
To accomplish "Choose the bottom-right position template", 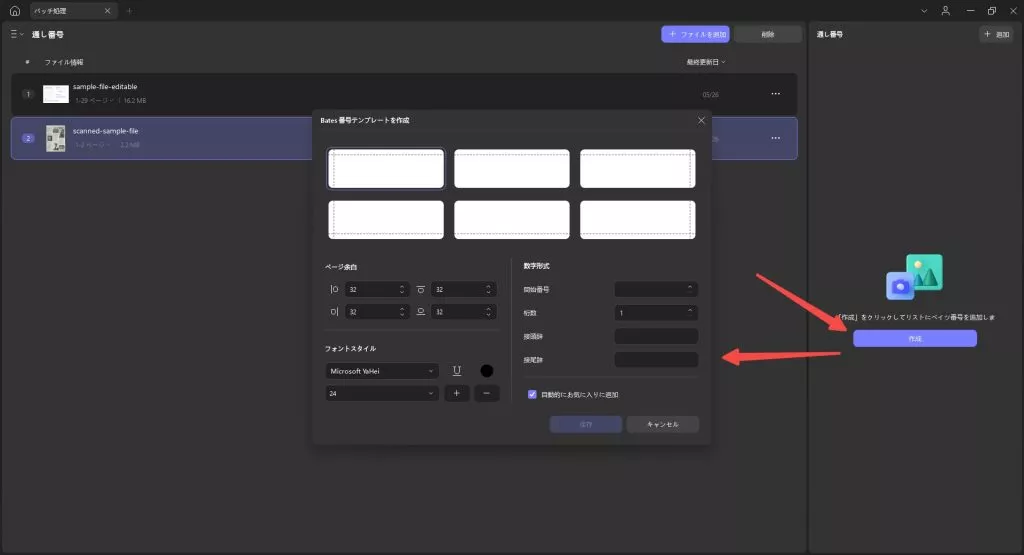I will tap(638, 219).
